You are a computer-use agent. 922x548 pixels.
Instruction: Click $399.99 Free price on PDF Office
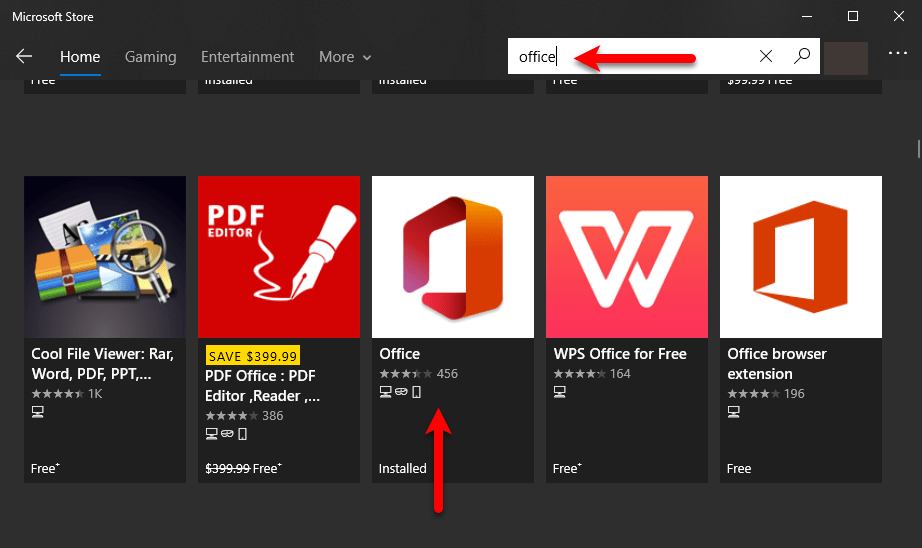coord(243,469)
